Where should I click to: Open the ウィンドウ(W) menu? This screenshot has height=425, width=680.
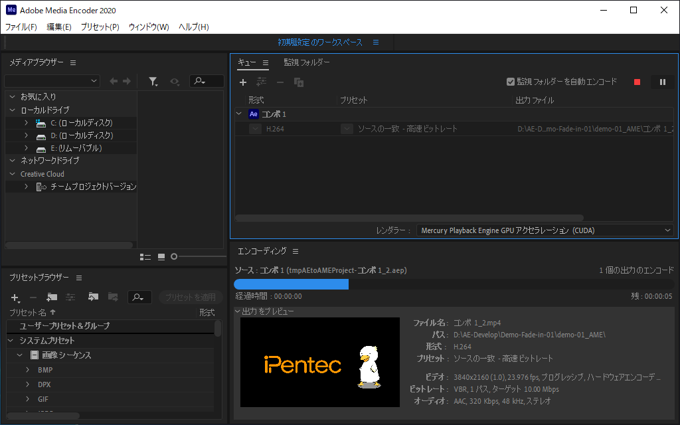148,27
